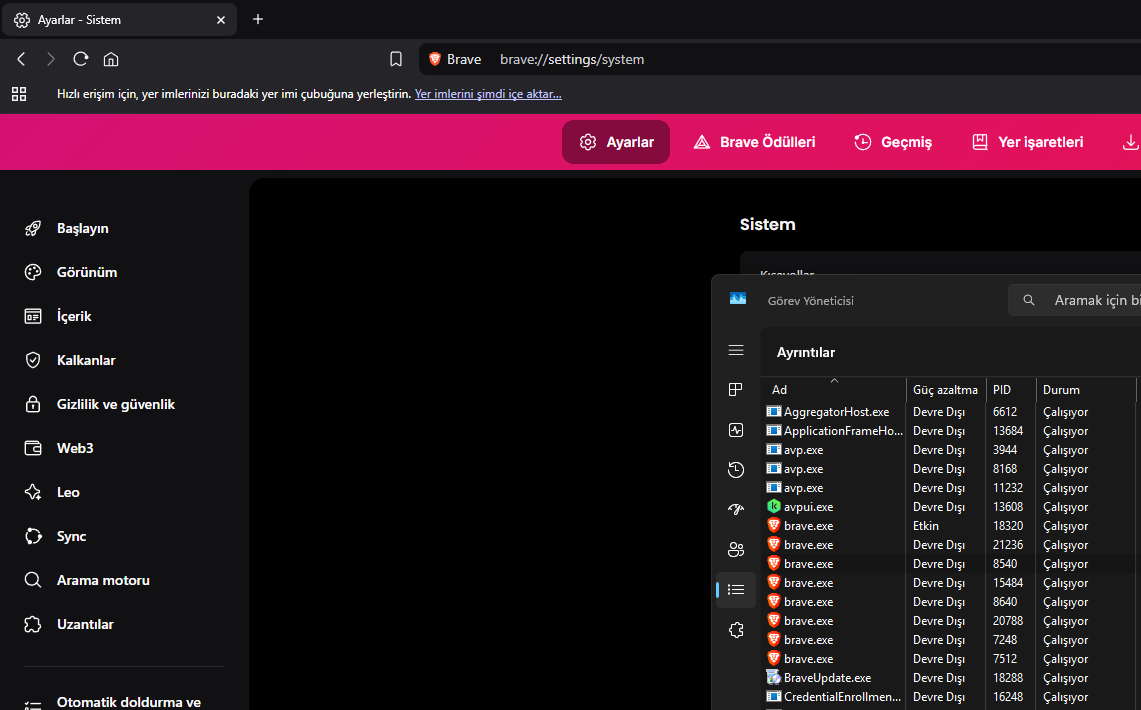Switch to the Ayarlar tab
This screenshot has width=1141, height=710.
coord(616,142)
